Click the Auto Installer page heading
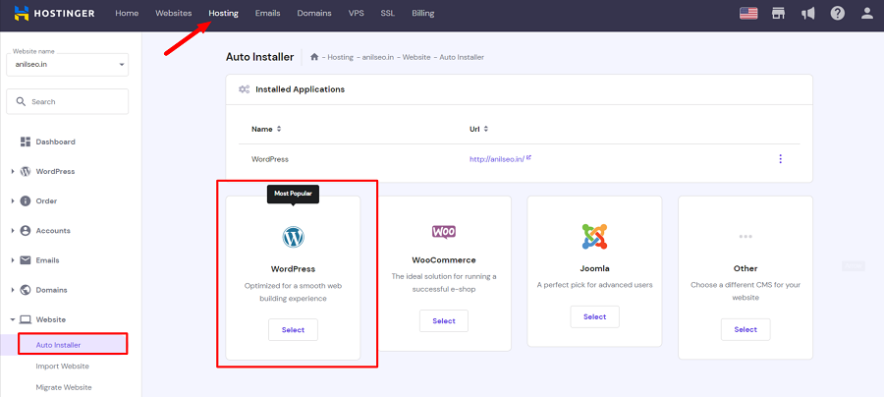Image resolution: width=884 pixels, height=397 pixels. tap(260, 57)
